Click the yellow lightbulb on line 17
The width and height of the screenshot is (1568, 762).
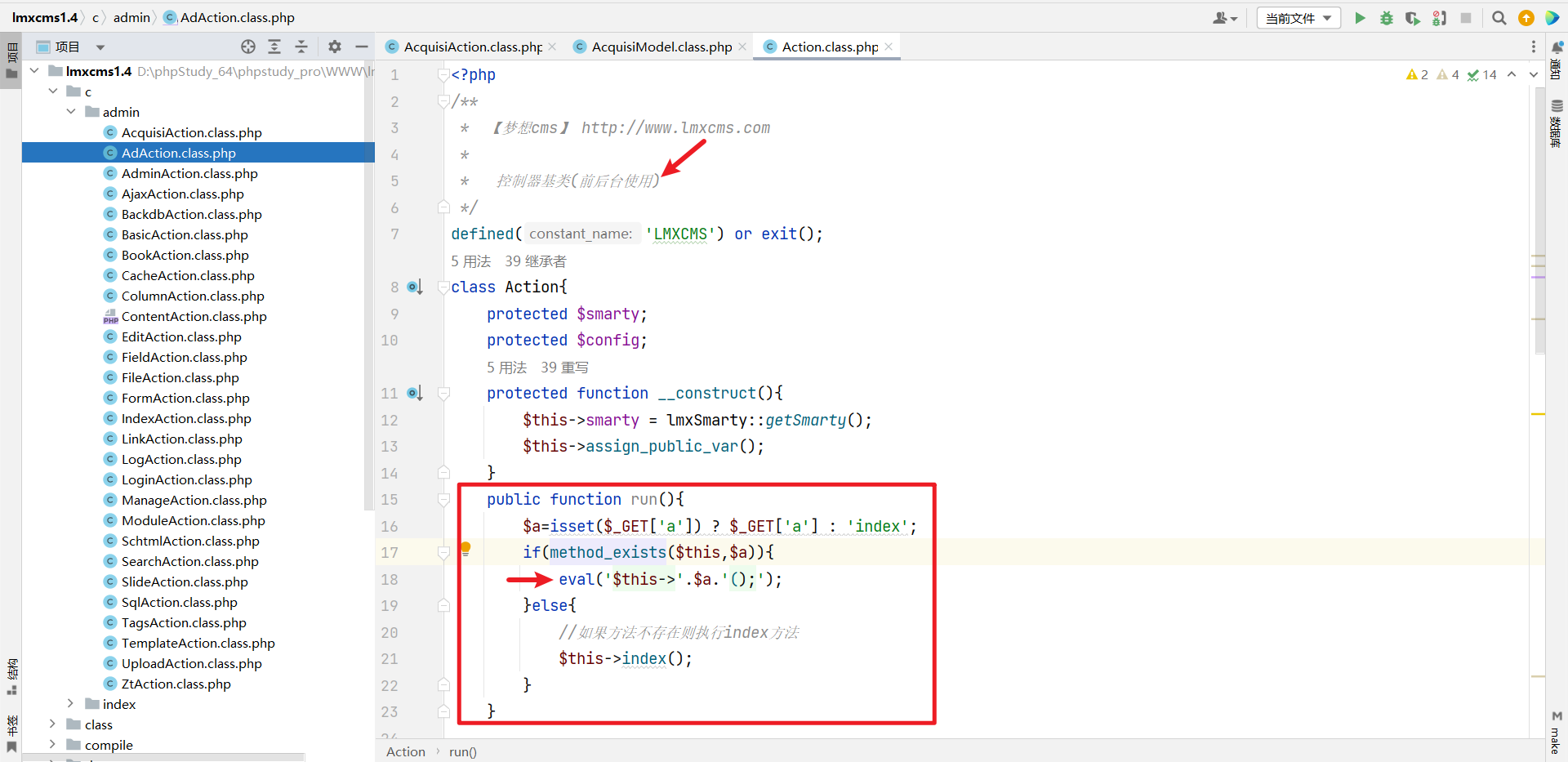pos(465,549)
